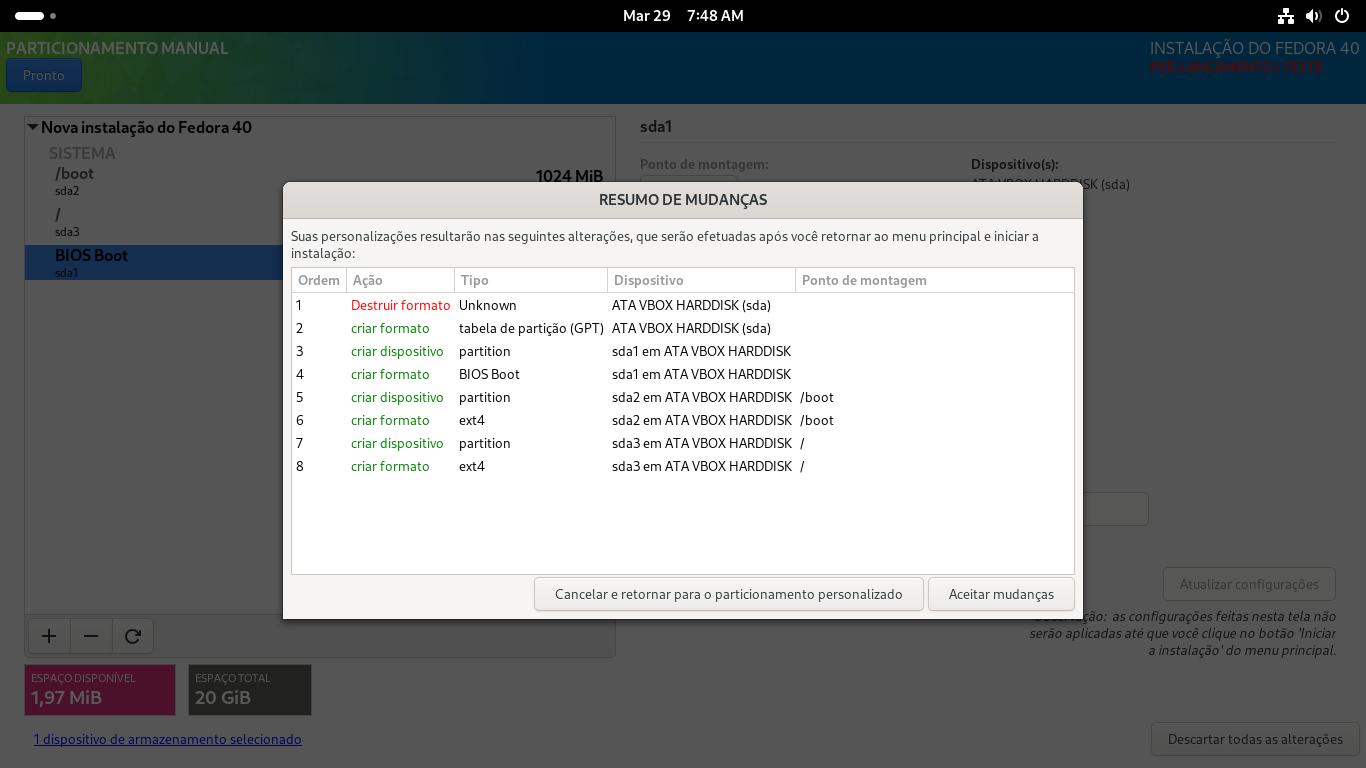This screenshot has height=768, width=1366.
Task: Click the ESPAÇO DISPONÍVEL 1,97 MiB box
Action: (x=100, y=690)
